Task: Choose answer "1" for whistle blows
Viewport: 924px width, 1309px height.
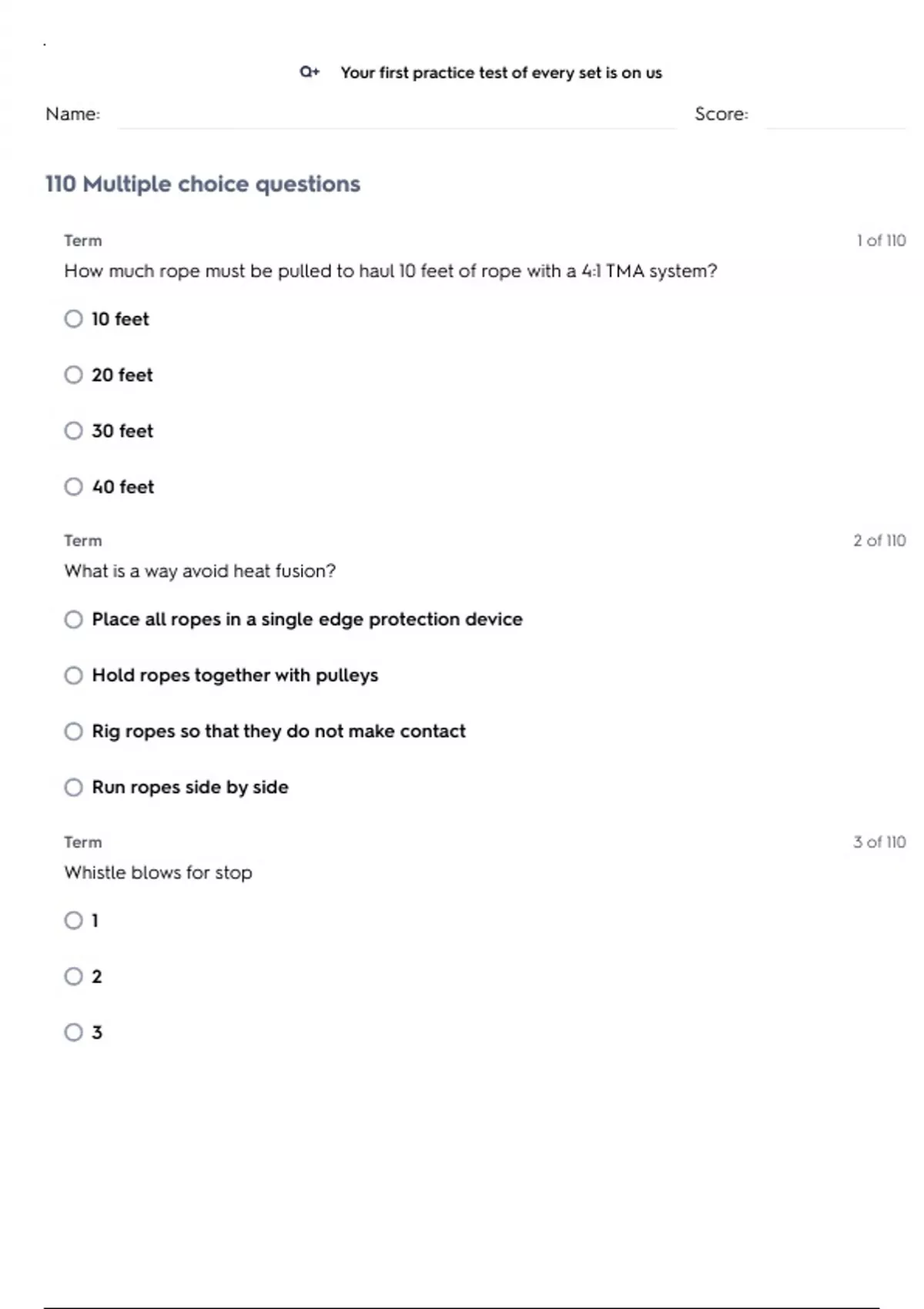Action: point(73,921)
